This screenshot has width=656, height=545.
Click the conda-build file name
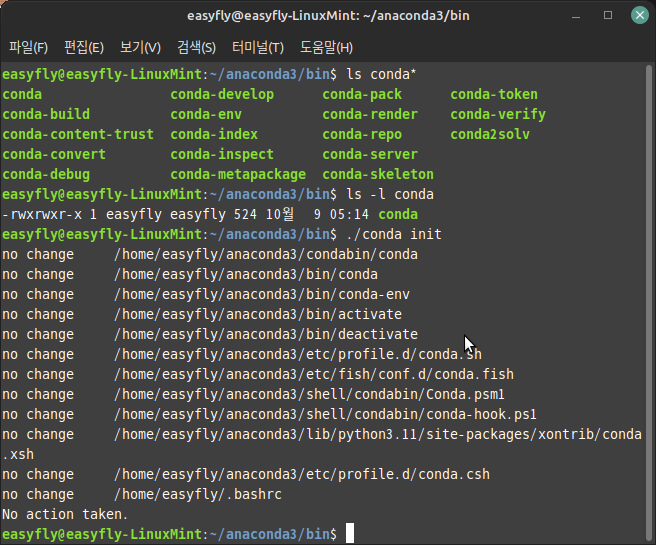click(x=46, y=115)
